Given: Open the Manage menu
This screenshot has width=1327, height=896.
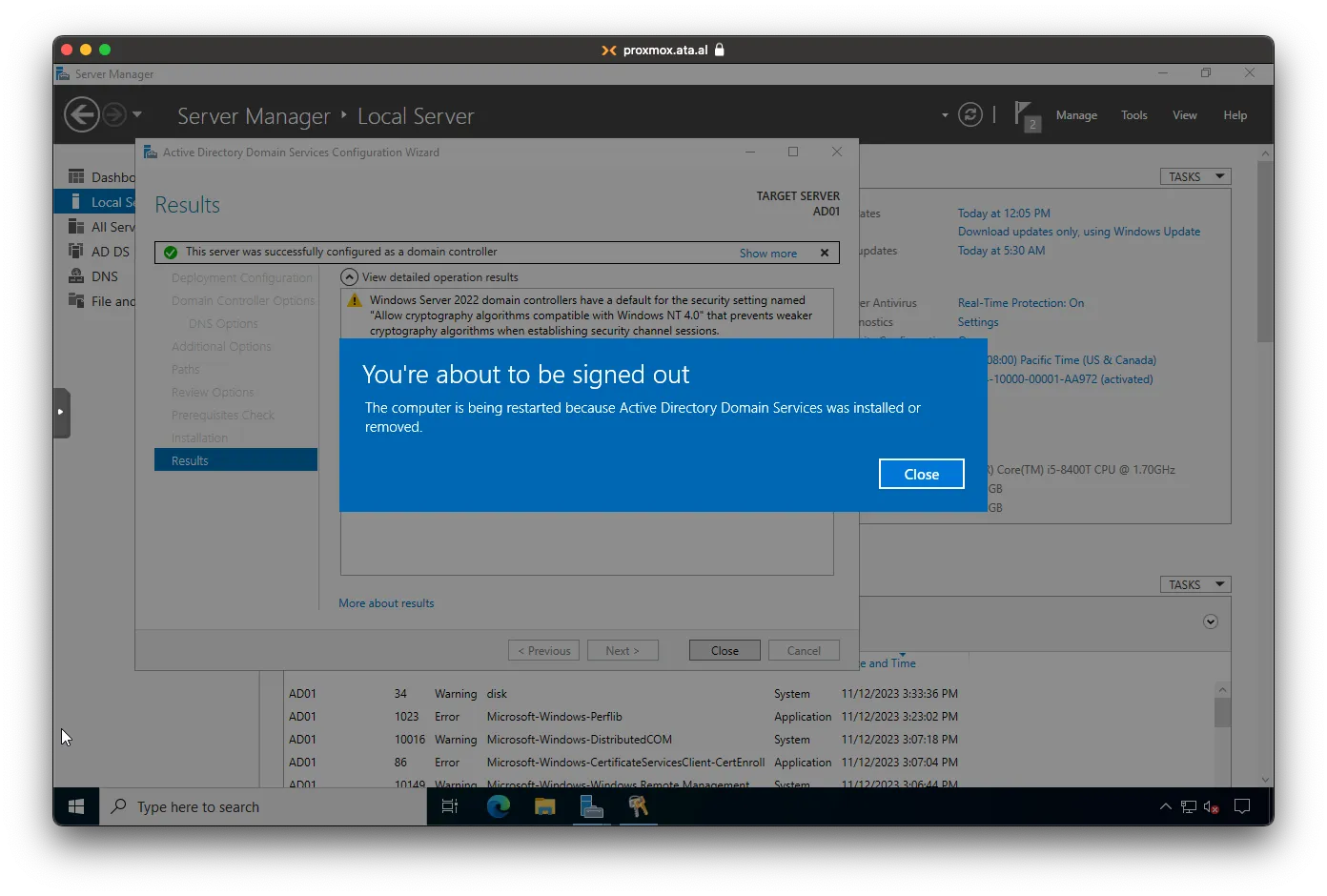Looking at the screenshot, I should (x=1076, y=115).
